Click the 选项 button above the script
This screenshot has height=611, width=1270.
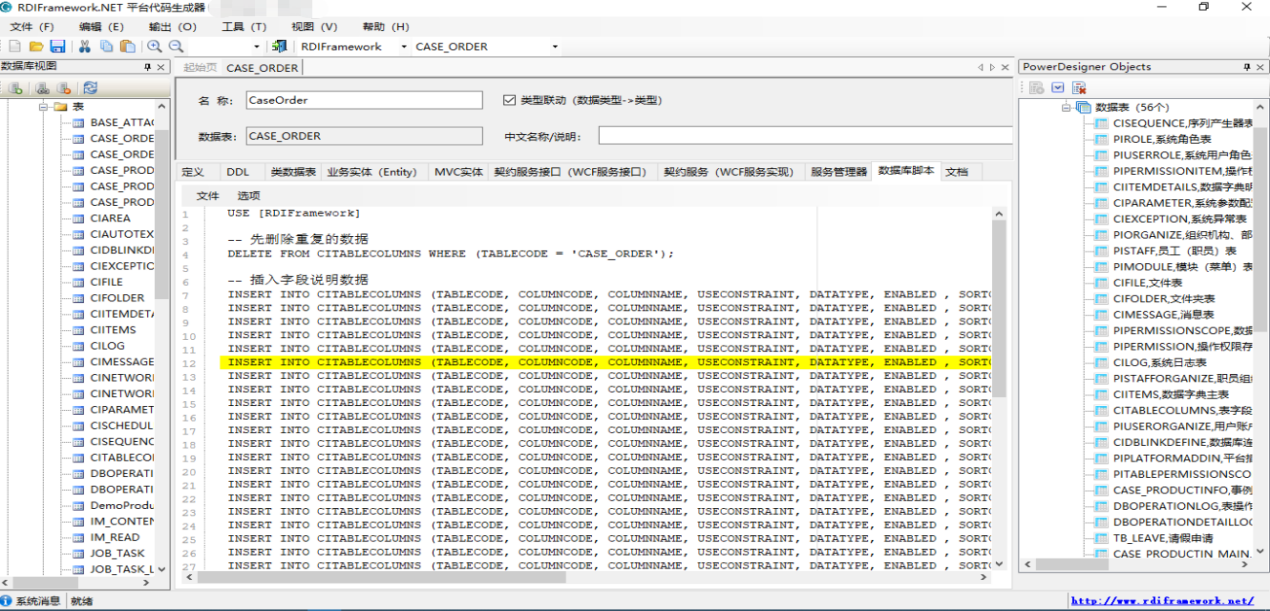point(248,196)
